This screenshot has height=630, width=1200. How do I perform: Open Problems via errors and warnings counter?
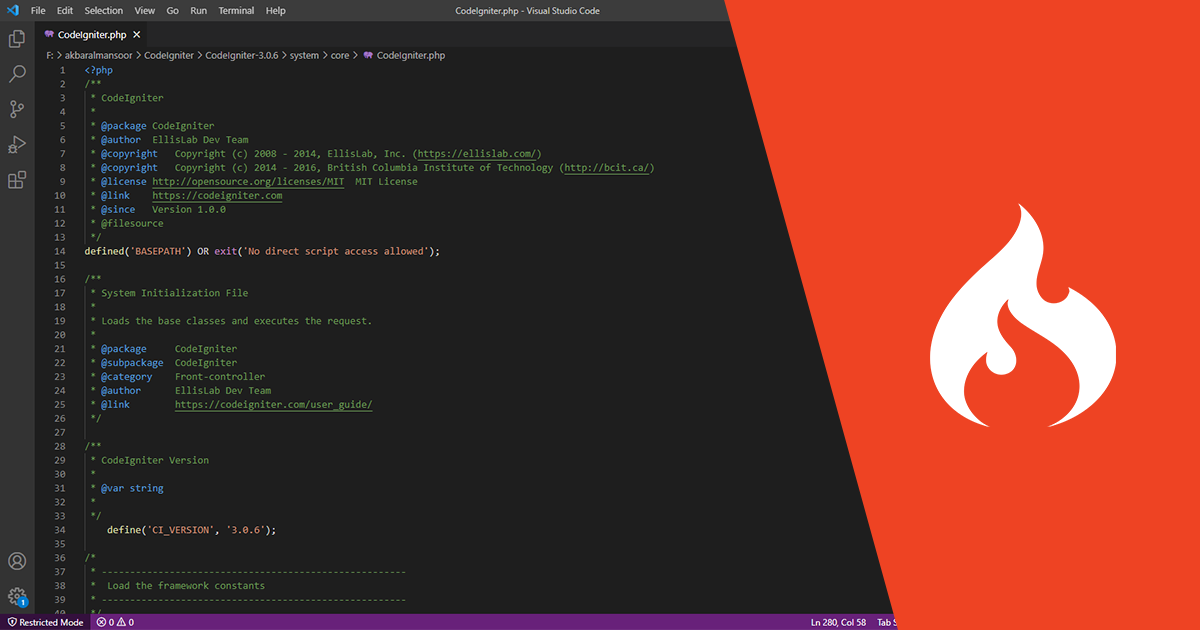pos(115,622)
